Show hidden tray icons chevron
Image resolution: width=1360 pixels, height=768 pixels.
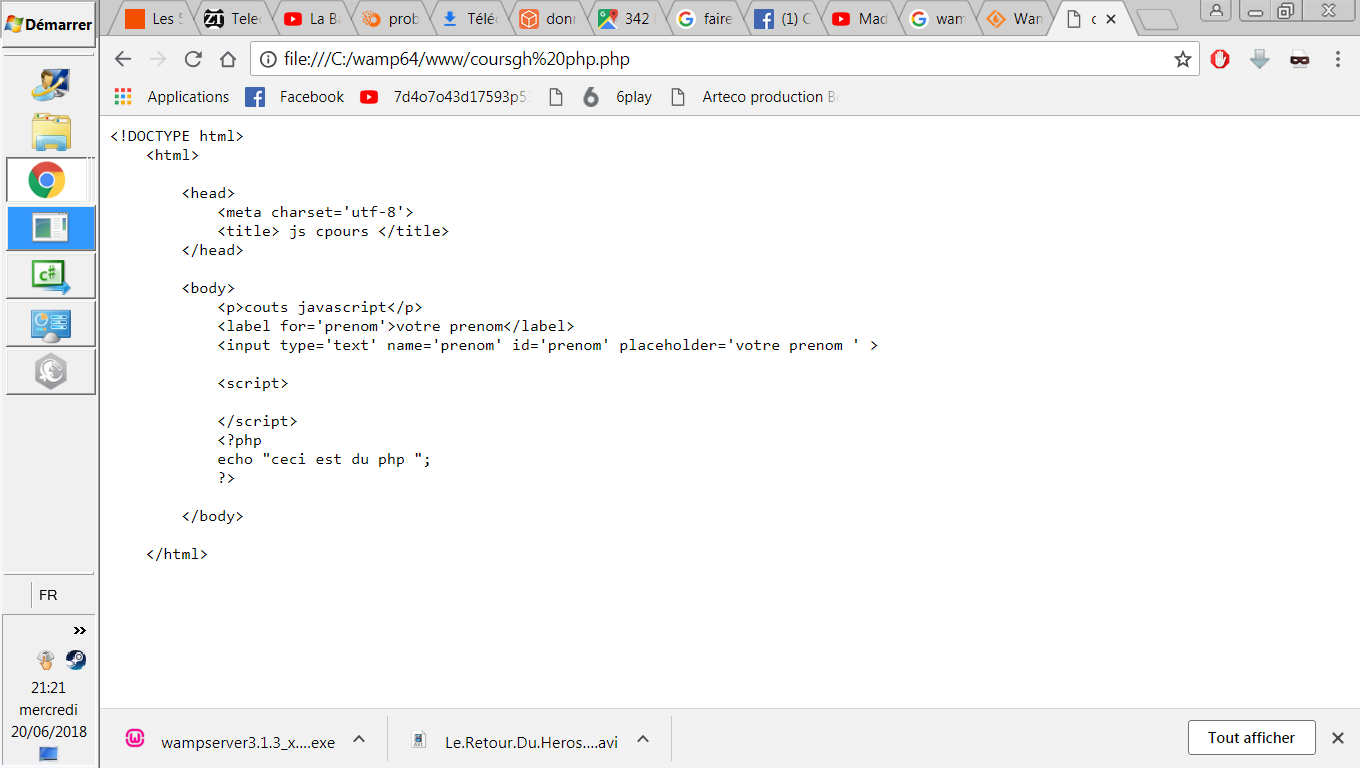(x=79, y=630)
